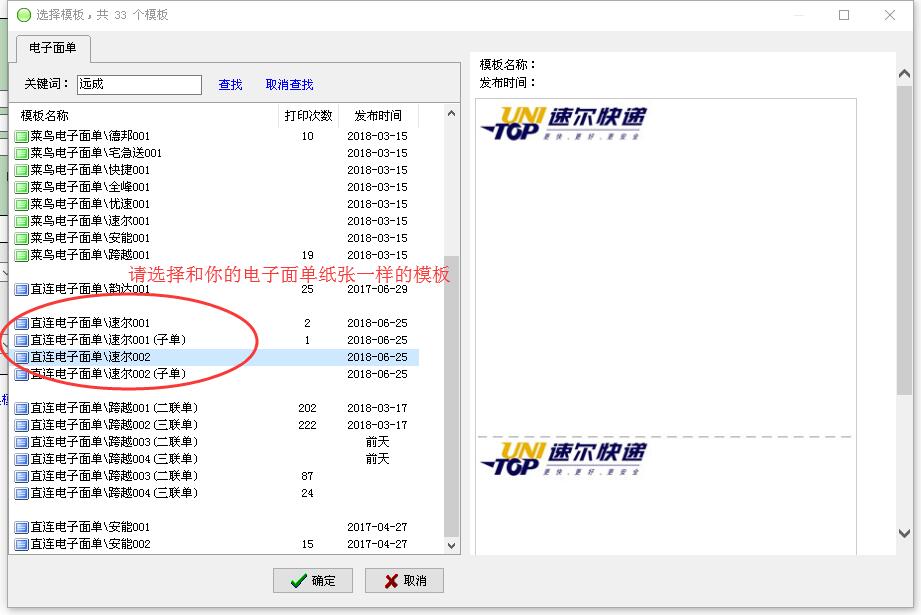The width and height of the screenshot is (921, 615).
Task: Sort by the 模板名称 column header
Action: 145,116
